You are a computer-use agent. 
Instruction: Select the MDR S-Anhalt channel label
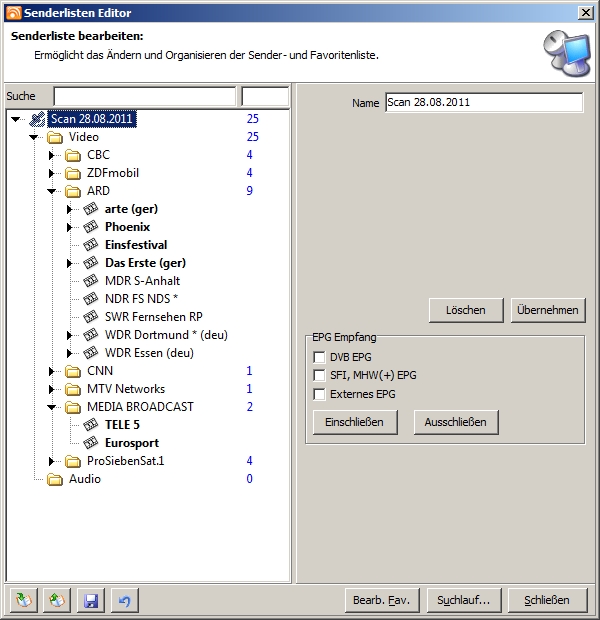click(142, 281)
